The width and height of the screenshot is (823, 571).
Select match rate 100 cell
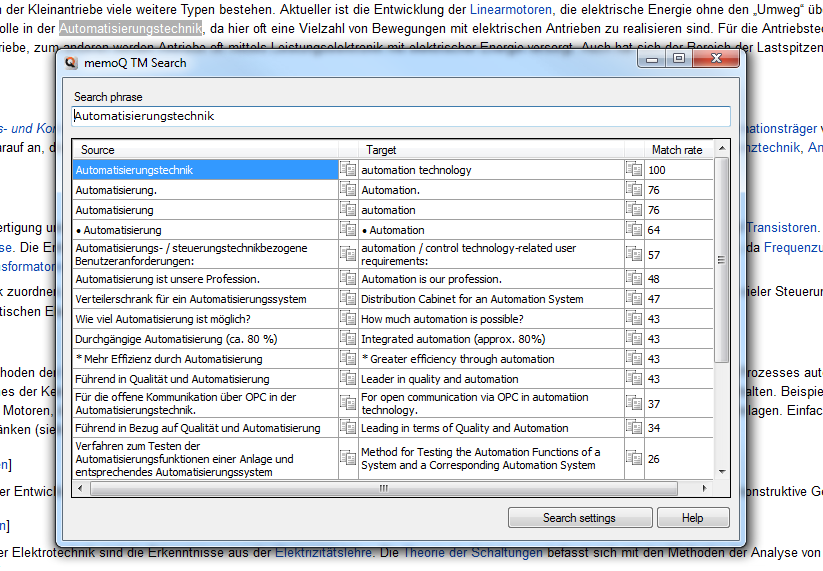(x=679, y=170)
